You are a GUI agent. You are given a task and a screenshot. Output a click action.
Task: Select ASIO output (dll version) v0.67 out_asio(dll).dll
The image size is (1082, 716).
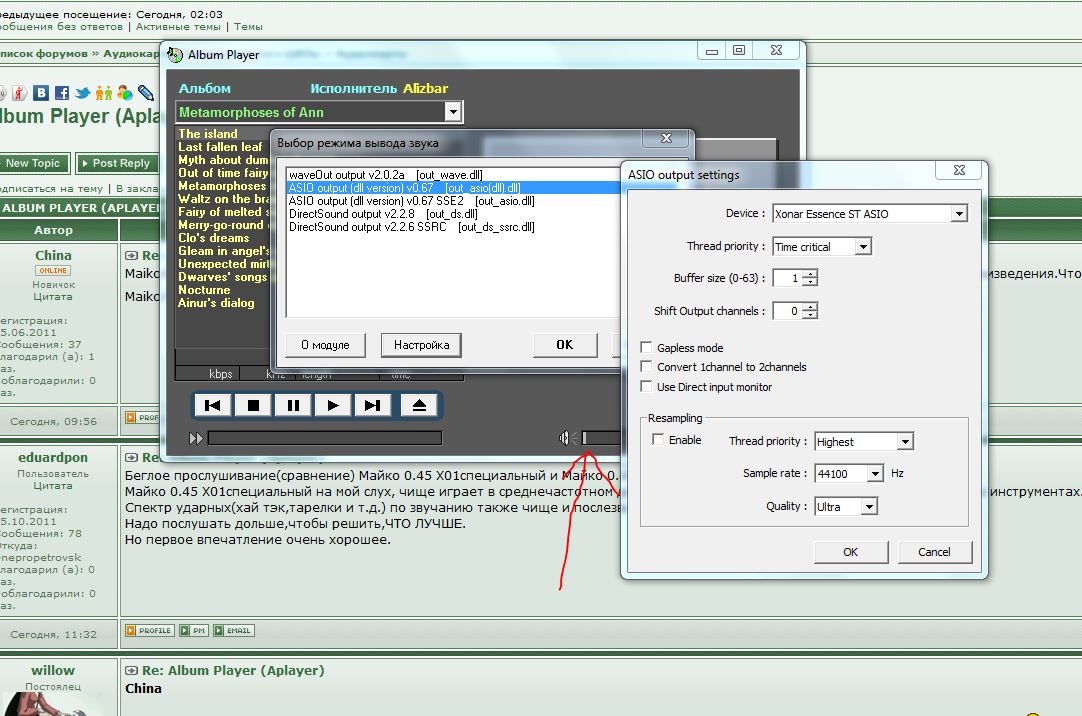[453, 188]
